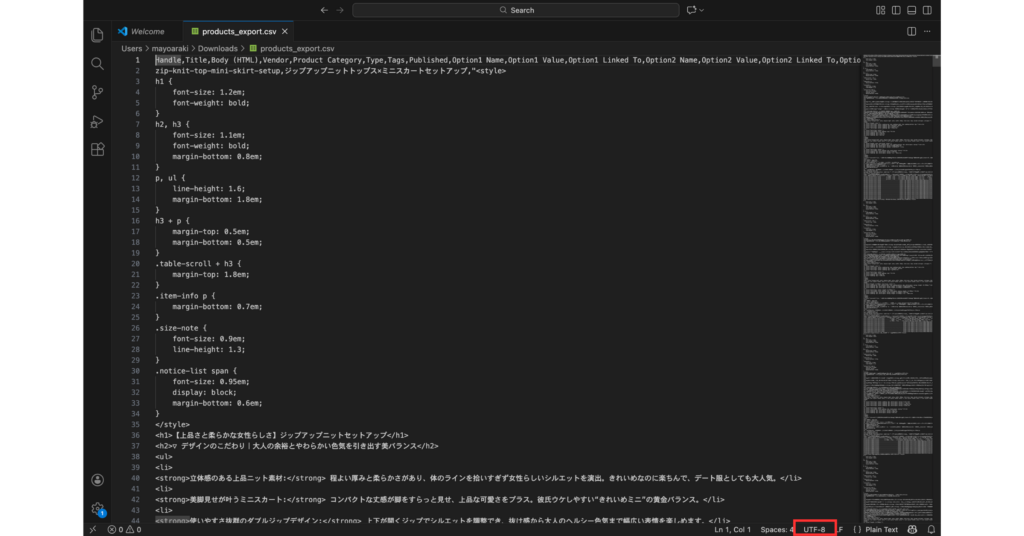Screen dimensions: 1024x536
Task: Click '.table-scroll + h3 {' on line 20
Action: point(198,264)
